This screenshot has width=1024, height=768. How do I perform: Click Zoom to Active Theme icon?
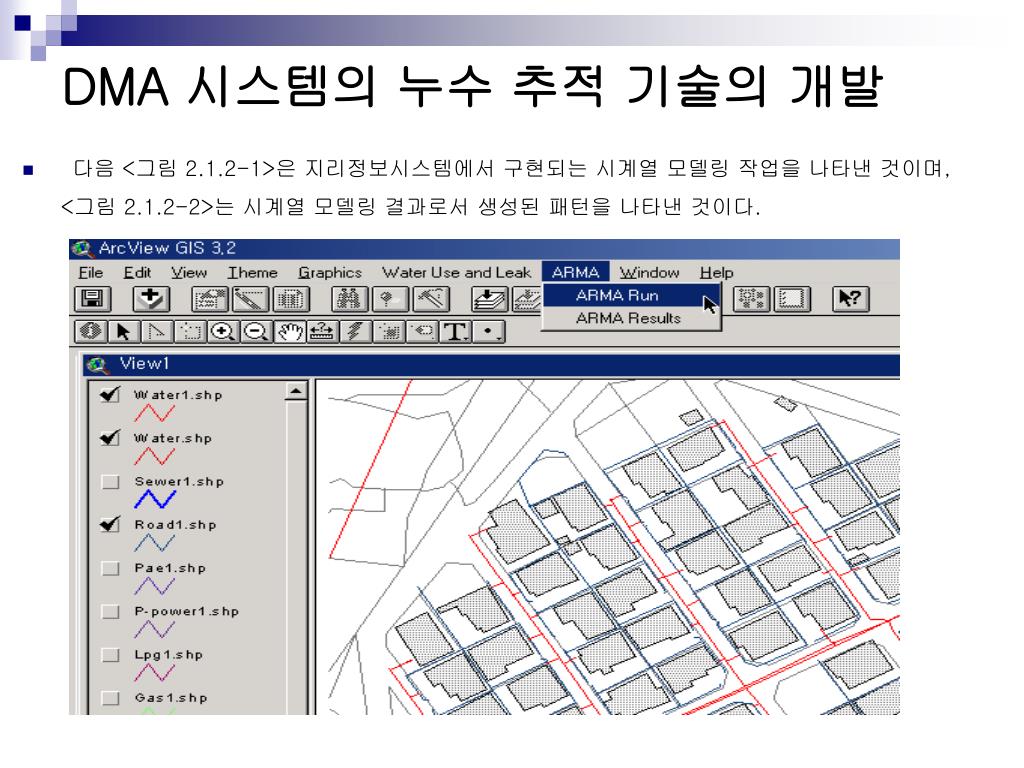click(x=528, y=299)
